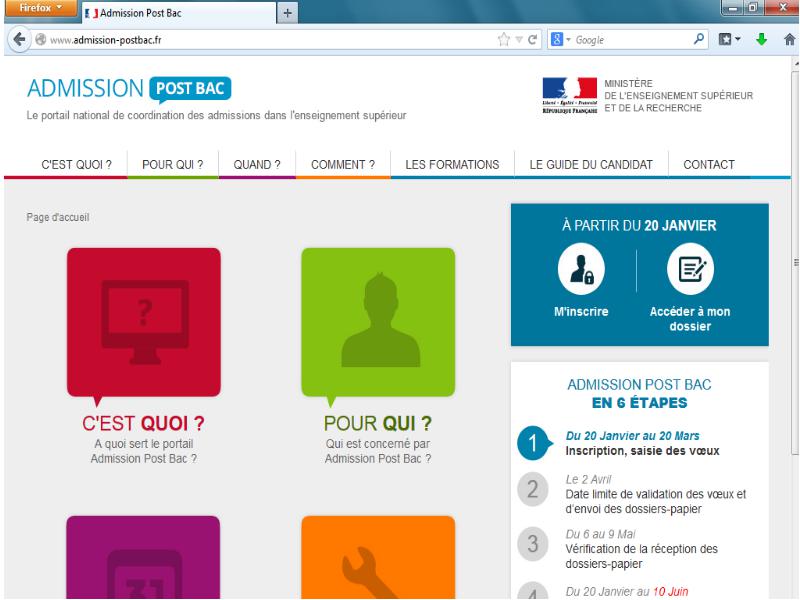The width and height of the screenshot is (800, 600).
Task: Click the site identity globe icon
Action: coord(41,39)
